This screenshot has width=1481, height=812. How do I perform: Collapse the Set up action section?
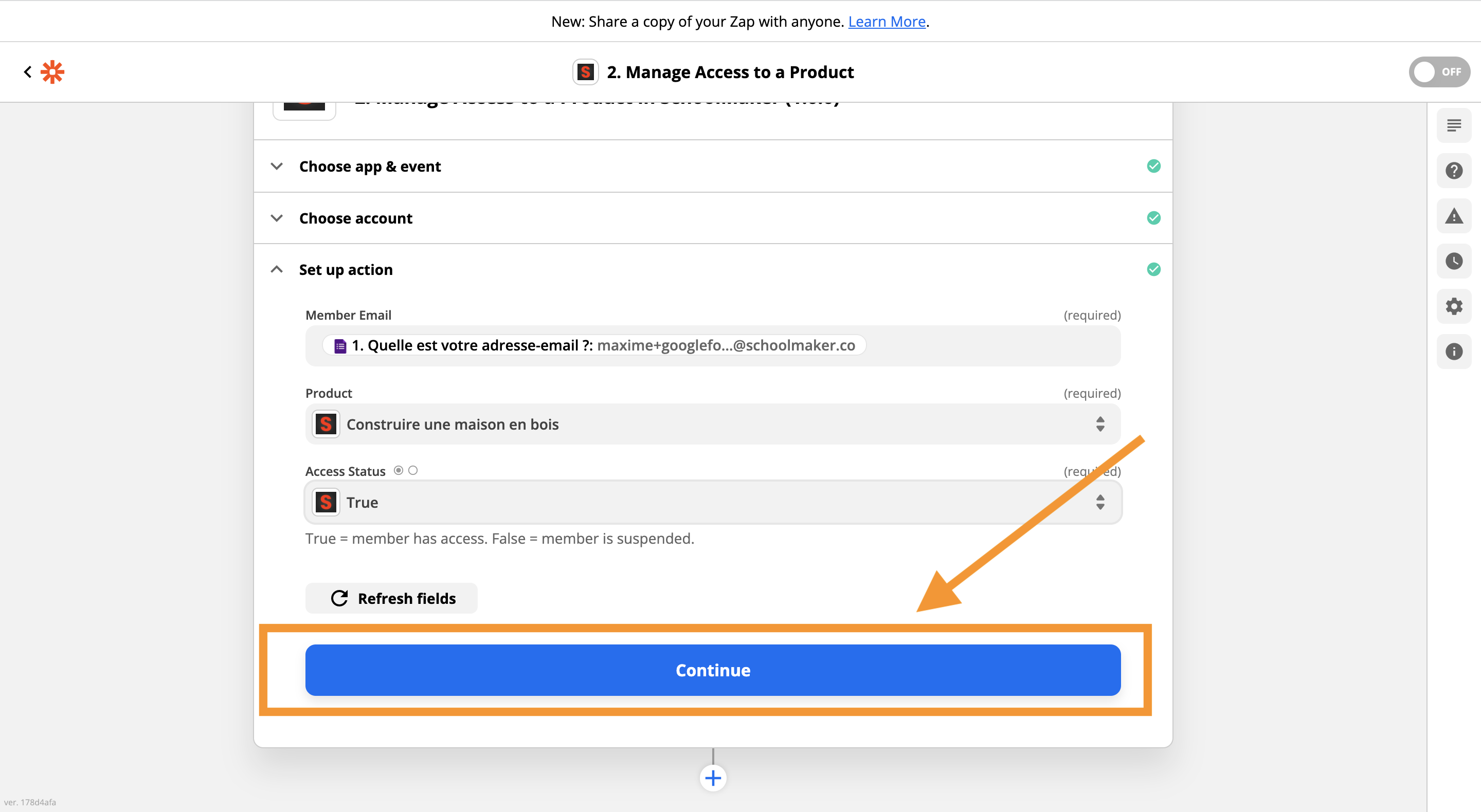[x=346, y=269]
